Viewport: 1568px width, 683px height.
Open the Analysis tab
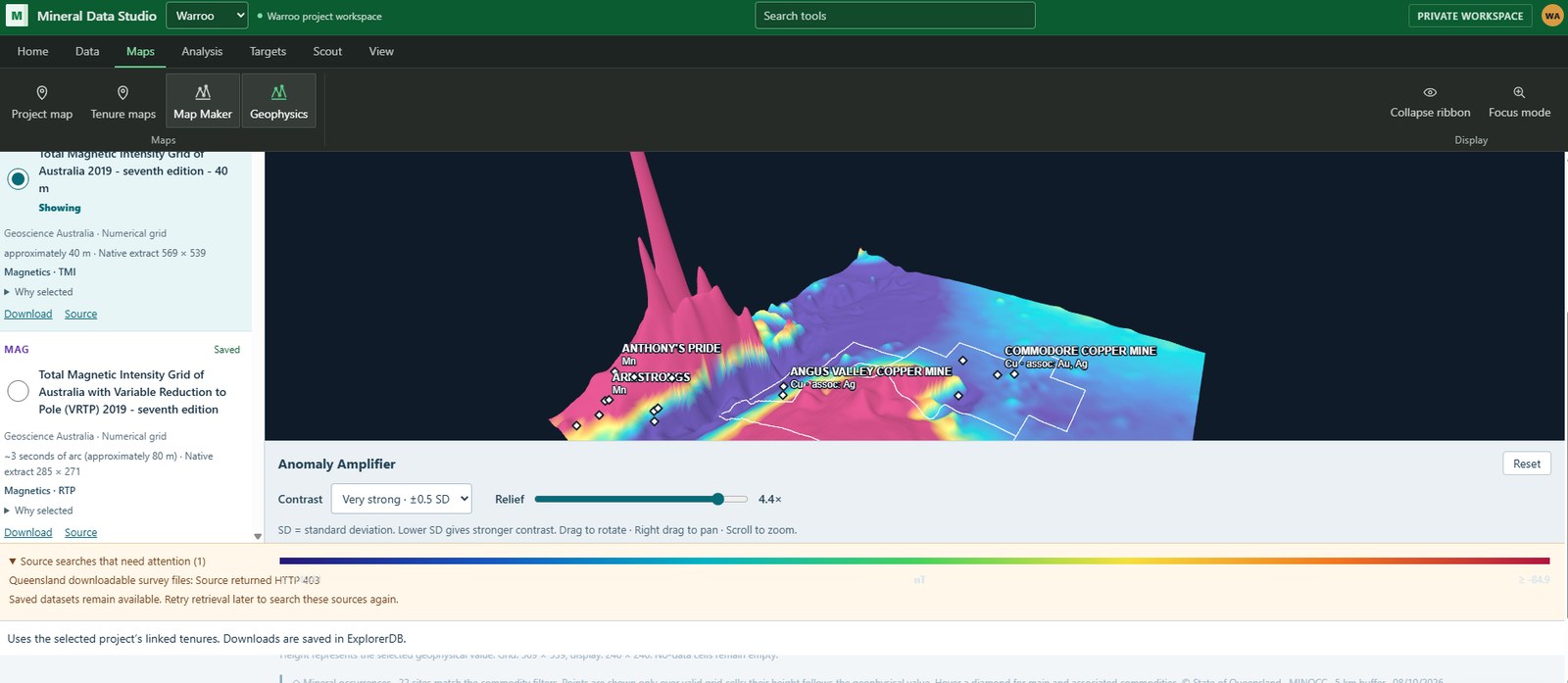click(202, 52)
